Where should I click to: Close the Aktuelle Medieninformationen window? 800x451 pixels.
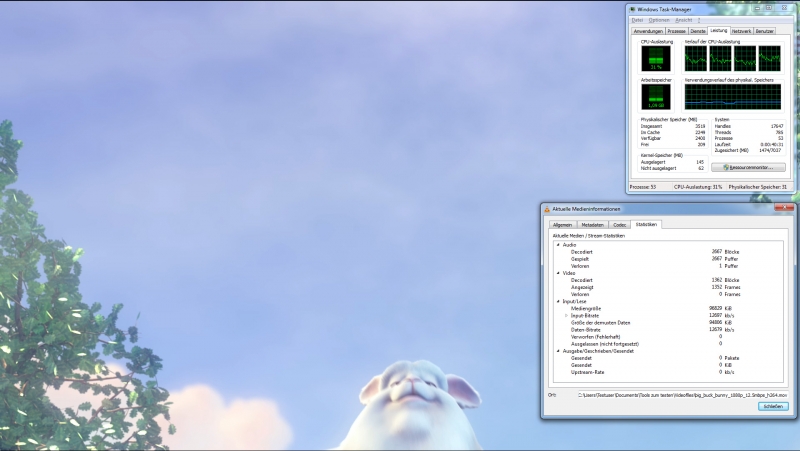(x=784, y=207)
